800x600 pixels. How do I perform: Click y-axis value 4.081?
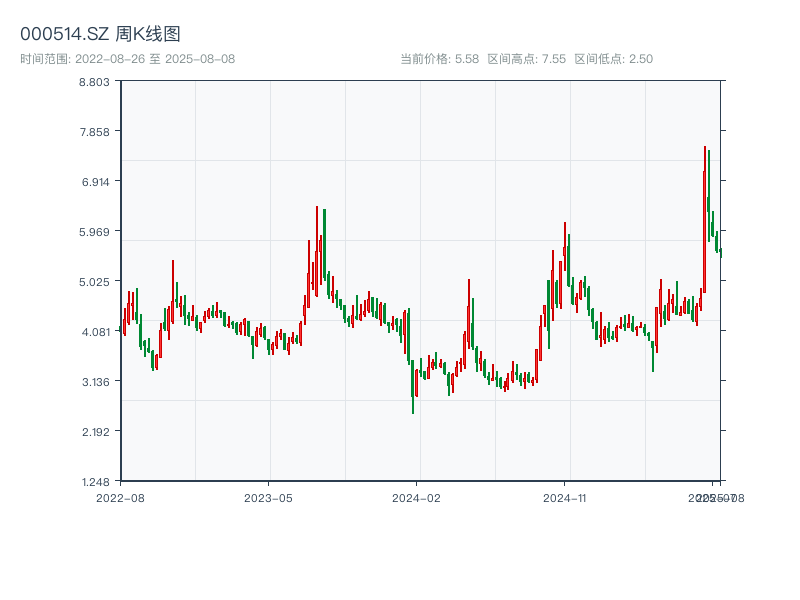(x=95, y=332)
